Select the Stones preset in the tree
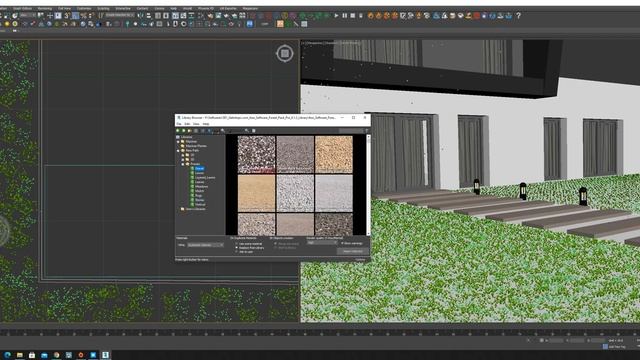Viewport: 640px width, 360px height. click(x=200, y=200)
